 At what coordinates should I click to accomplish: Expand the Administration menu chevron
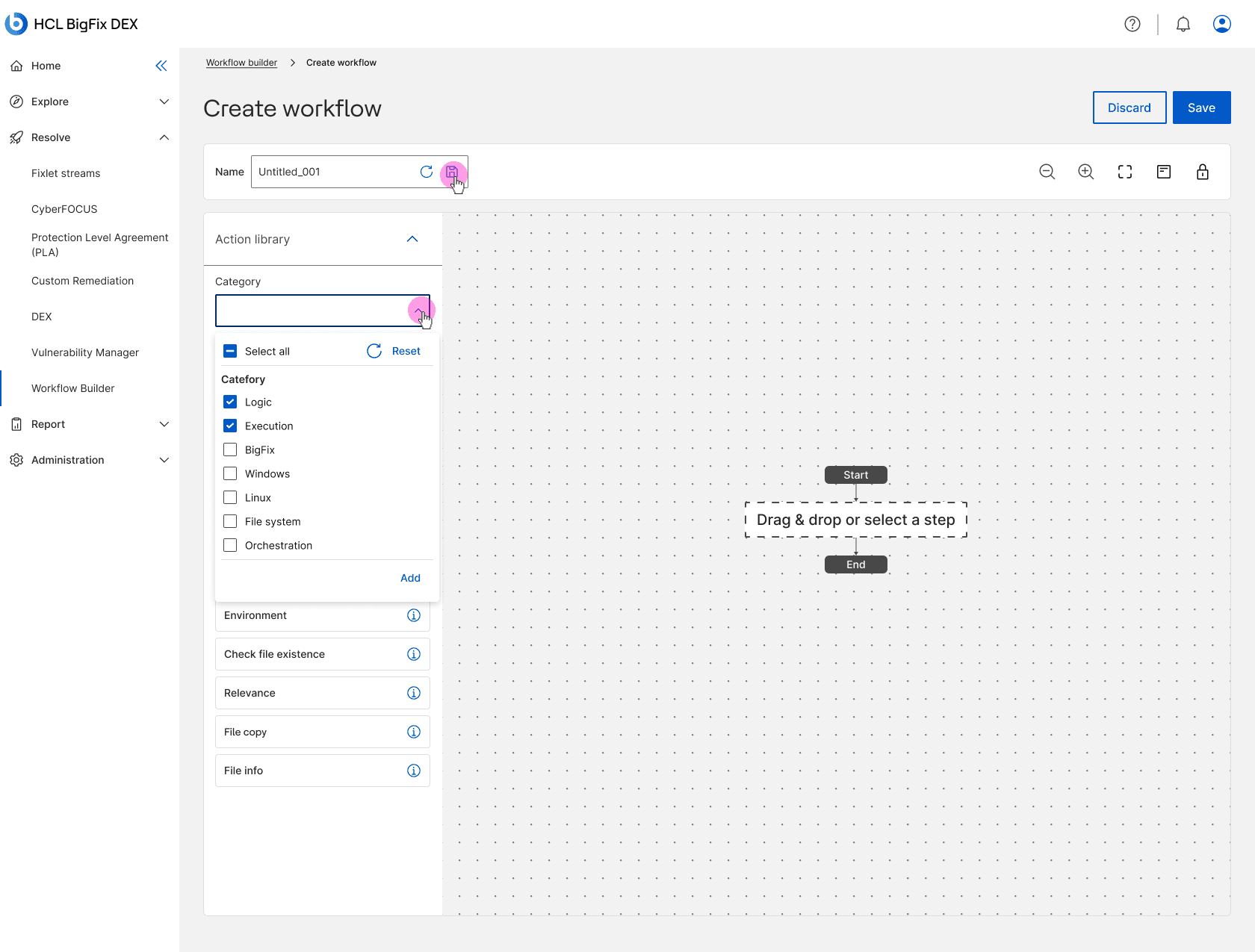[x=164, y=460]
